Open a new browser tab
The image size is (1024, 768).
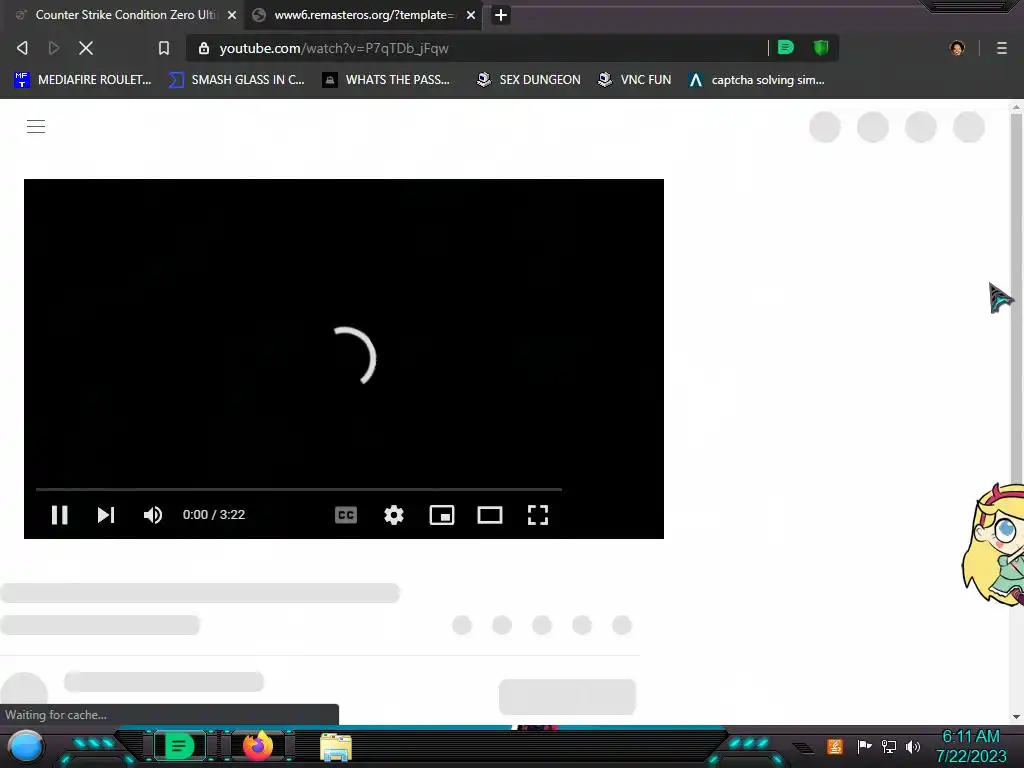tap(501, 14)
